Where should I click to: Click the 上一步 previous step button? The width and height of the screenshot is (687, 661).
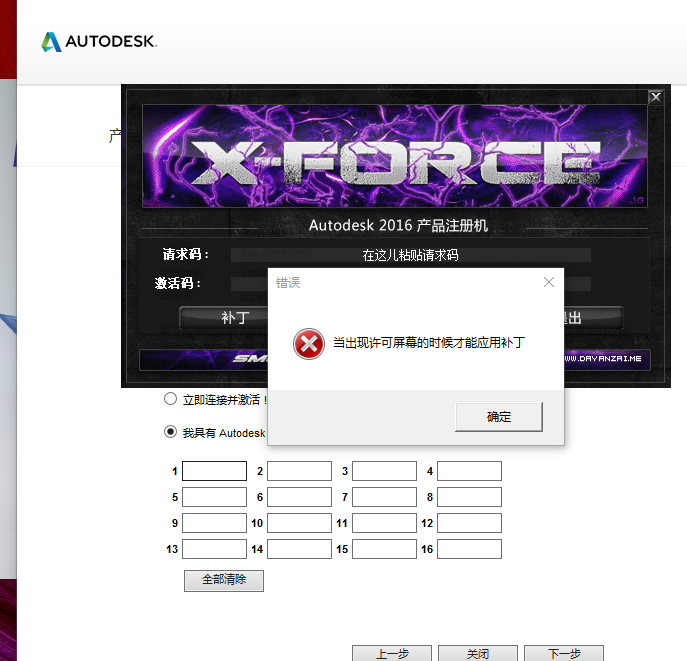(x=392, y=653)
